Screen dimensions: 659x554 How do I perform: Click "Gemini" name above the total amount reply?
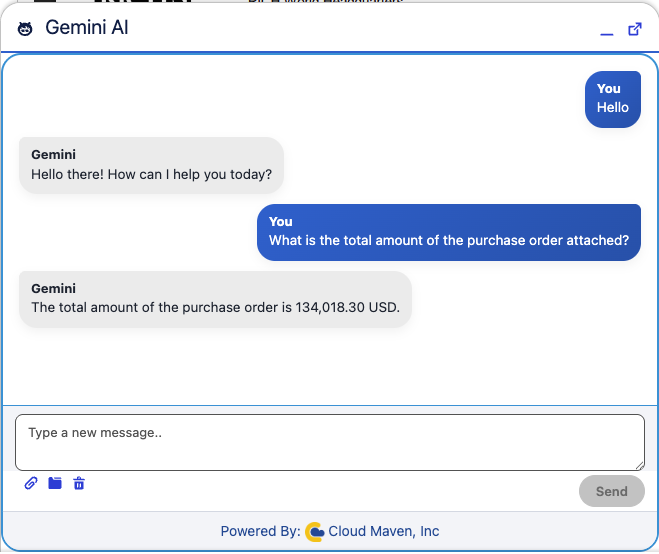point(53,289)
